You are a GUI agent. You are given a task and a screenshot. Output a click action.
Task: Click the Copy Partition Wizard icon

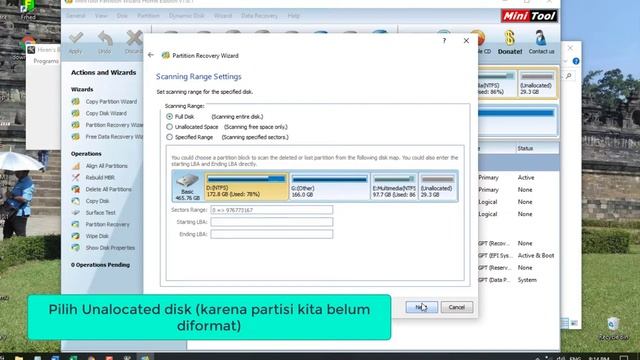click(x=76, y=101)
